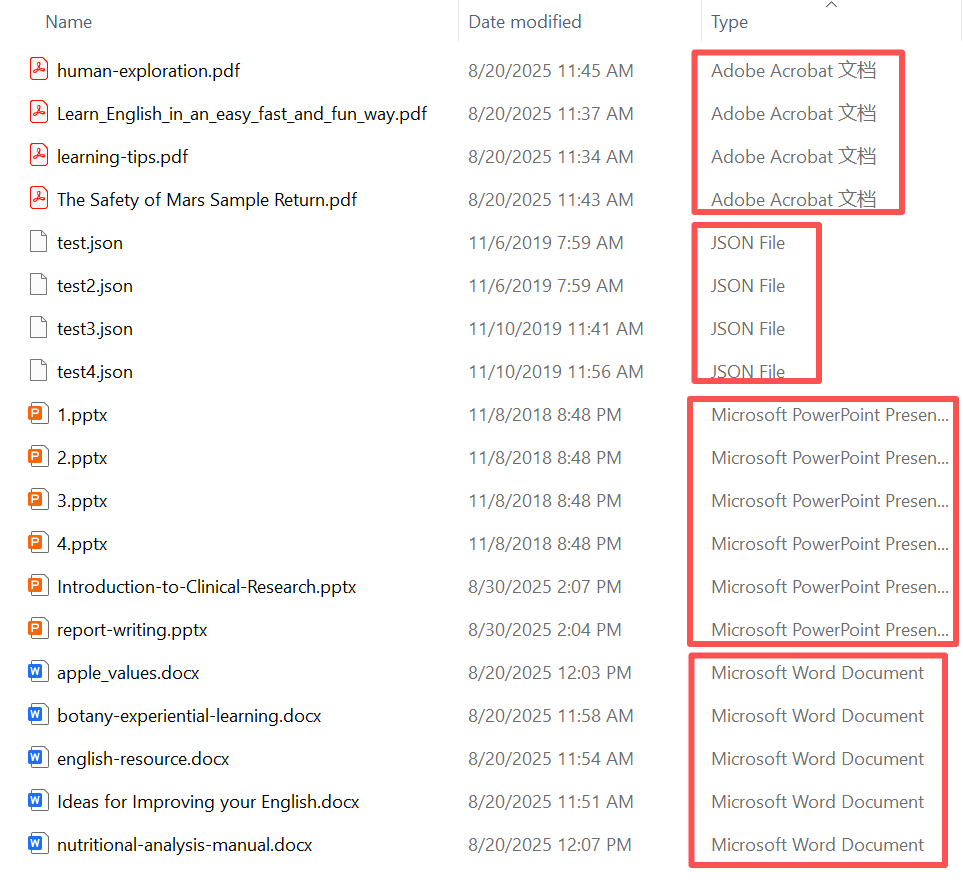The width and height of the screenshot is (963, 882).
Task: Select the file name 1.pptx
Action: click(x=82, y=415)
